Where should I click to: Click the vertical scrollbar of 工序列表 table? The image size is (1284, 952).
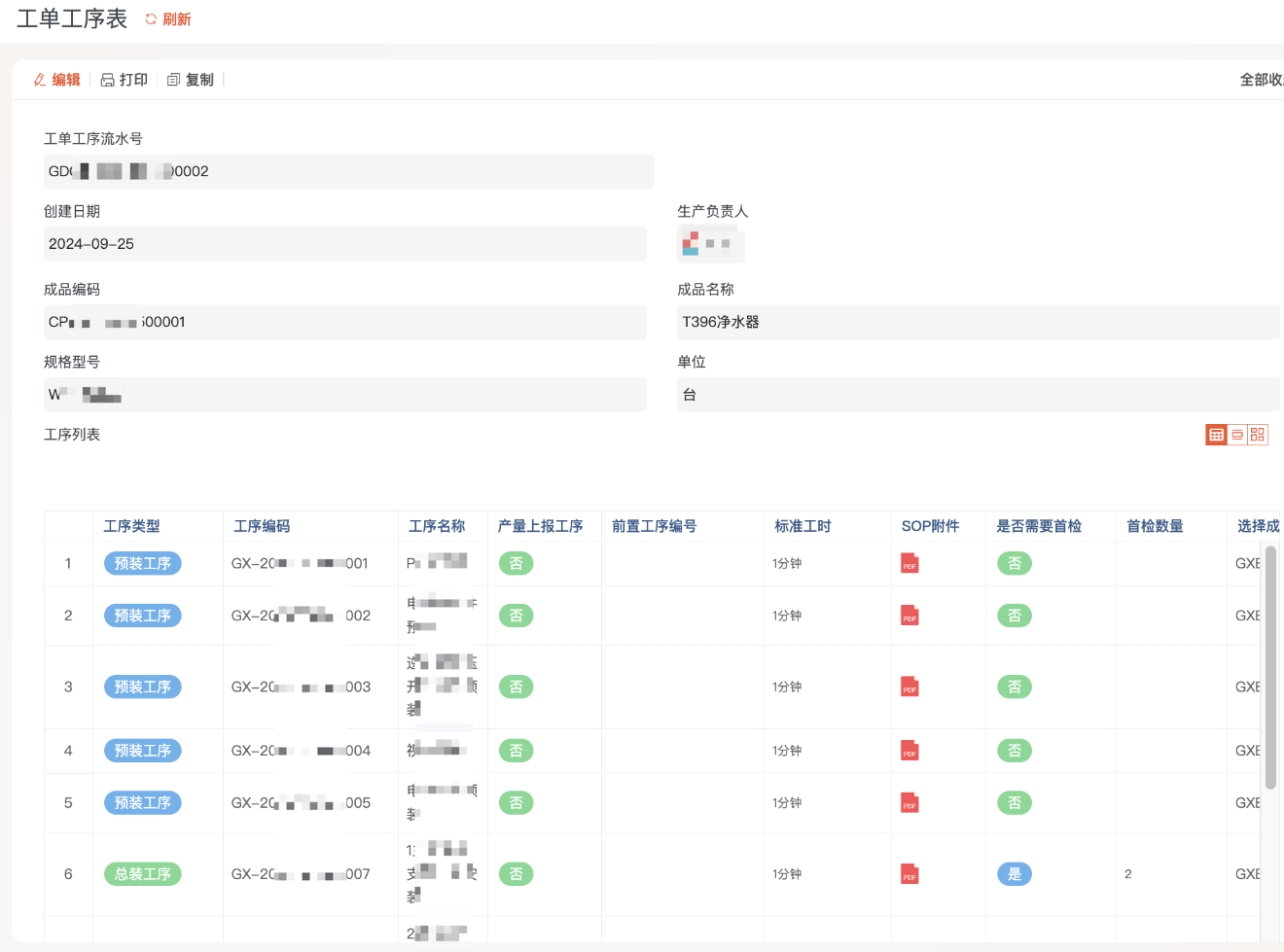[x=1270, y=667]
